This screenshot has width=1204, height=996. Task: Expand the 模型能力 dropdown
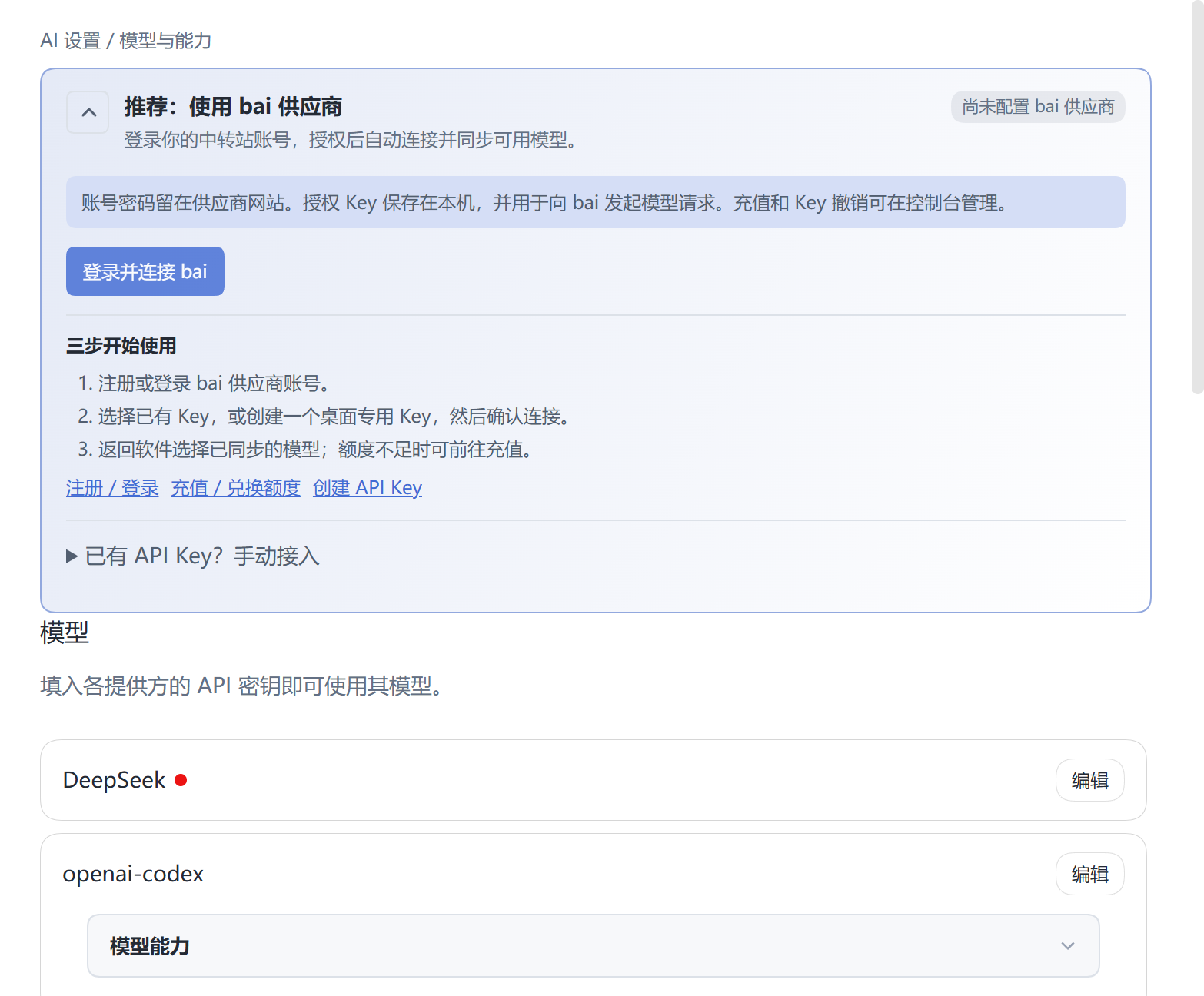tap(594, 946)
